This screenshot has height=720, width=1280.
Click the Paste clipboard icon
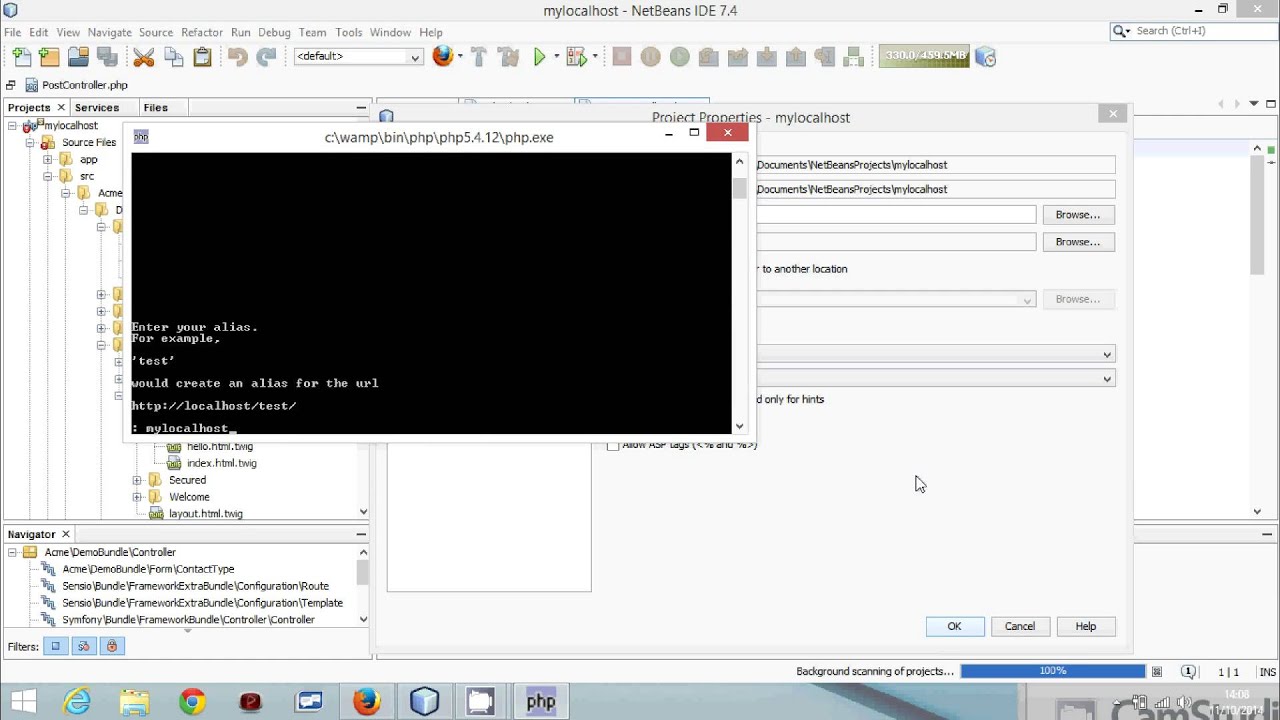(x=202, y=57)
